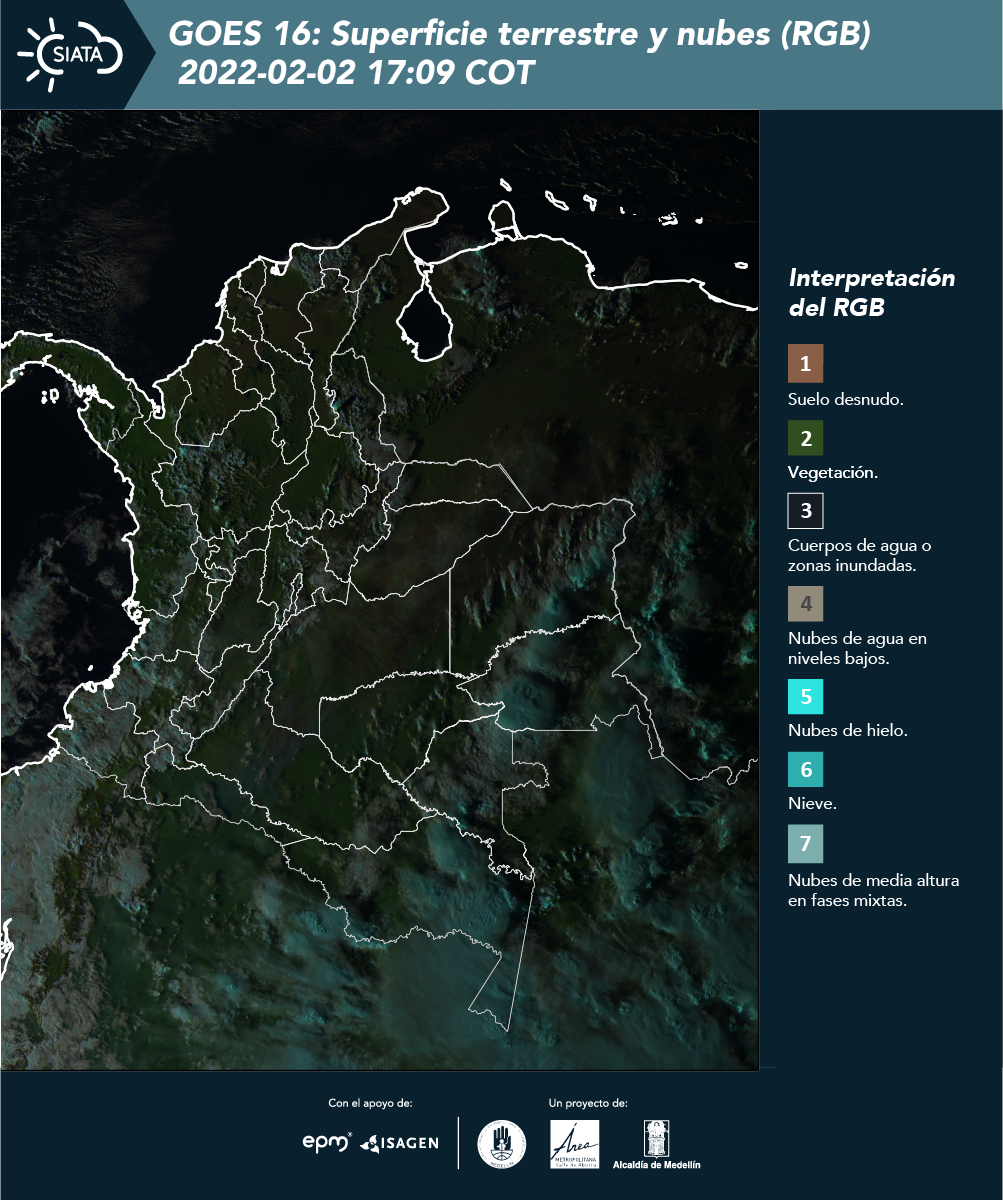The height and width of the screenshot is (1200, 1003).
Task: Click the '2022-02-02 17:09 COT' timestamp
Action: pyautogui.click(x=357, y=74)
